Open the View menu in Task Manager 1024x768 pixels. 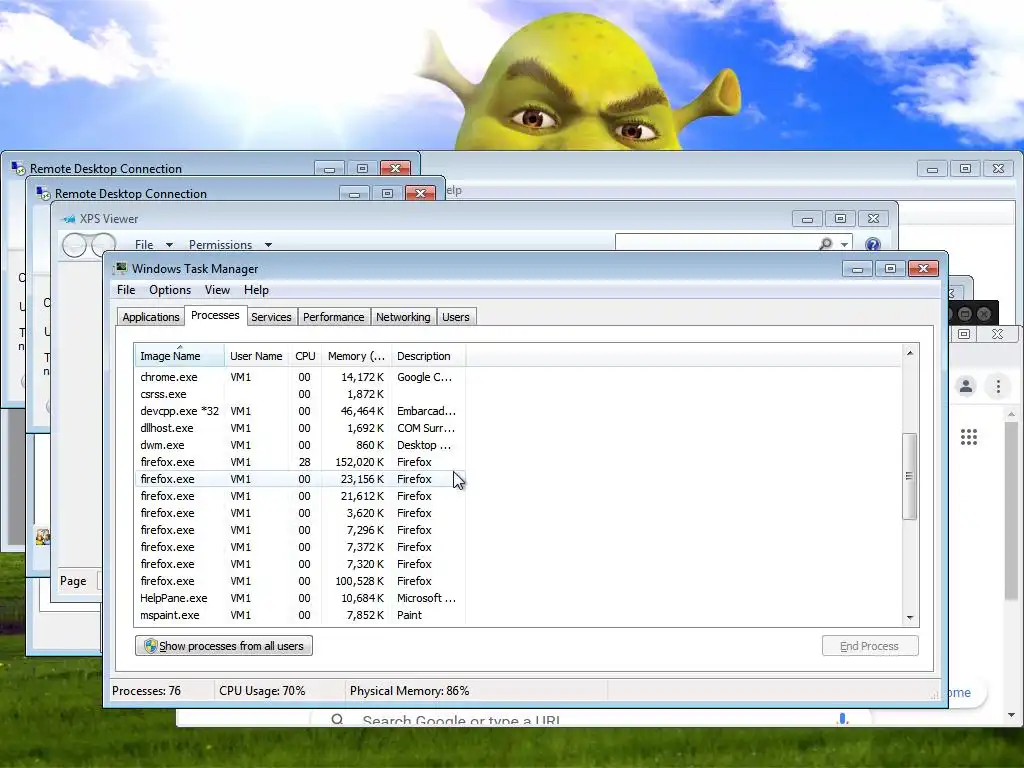click(217, 290)
